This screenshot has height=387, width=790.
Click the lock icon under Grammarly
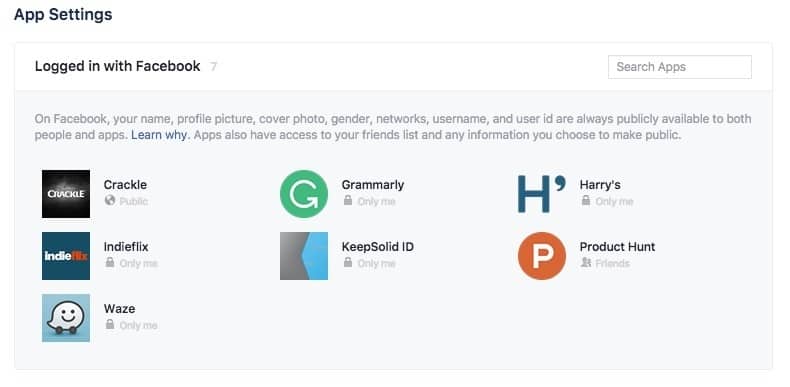pos(348,201)
